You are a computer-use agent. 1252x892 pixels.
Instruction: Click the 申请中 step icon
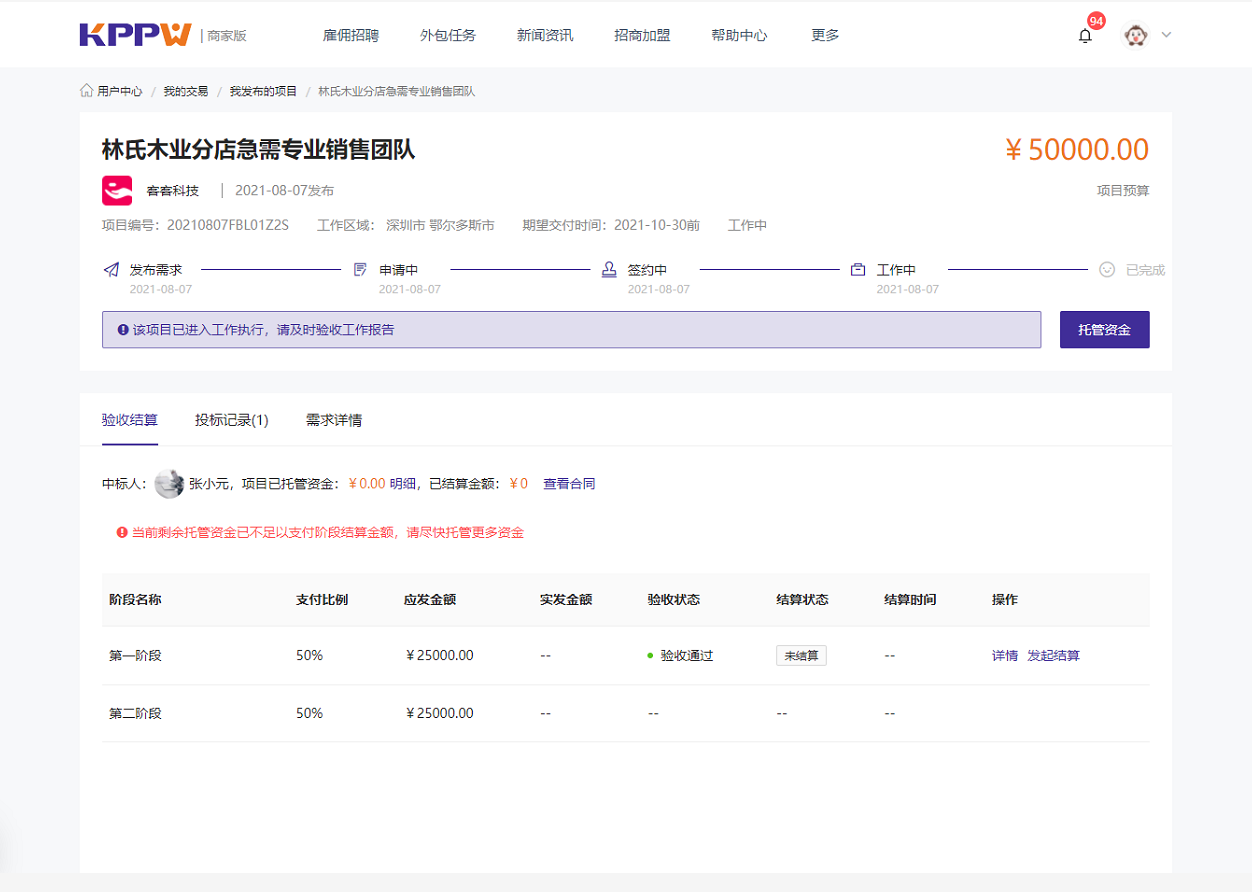coord(360,270)
